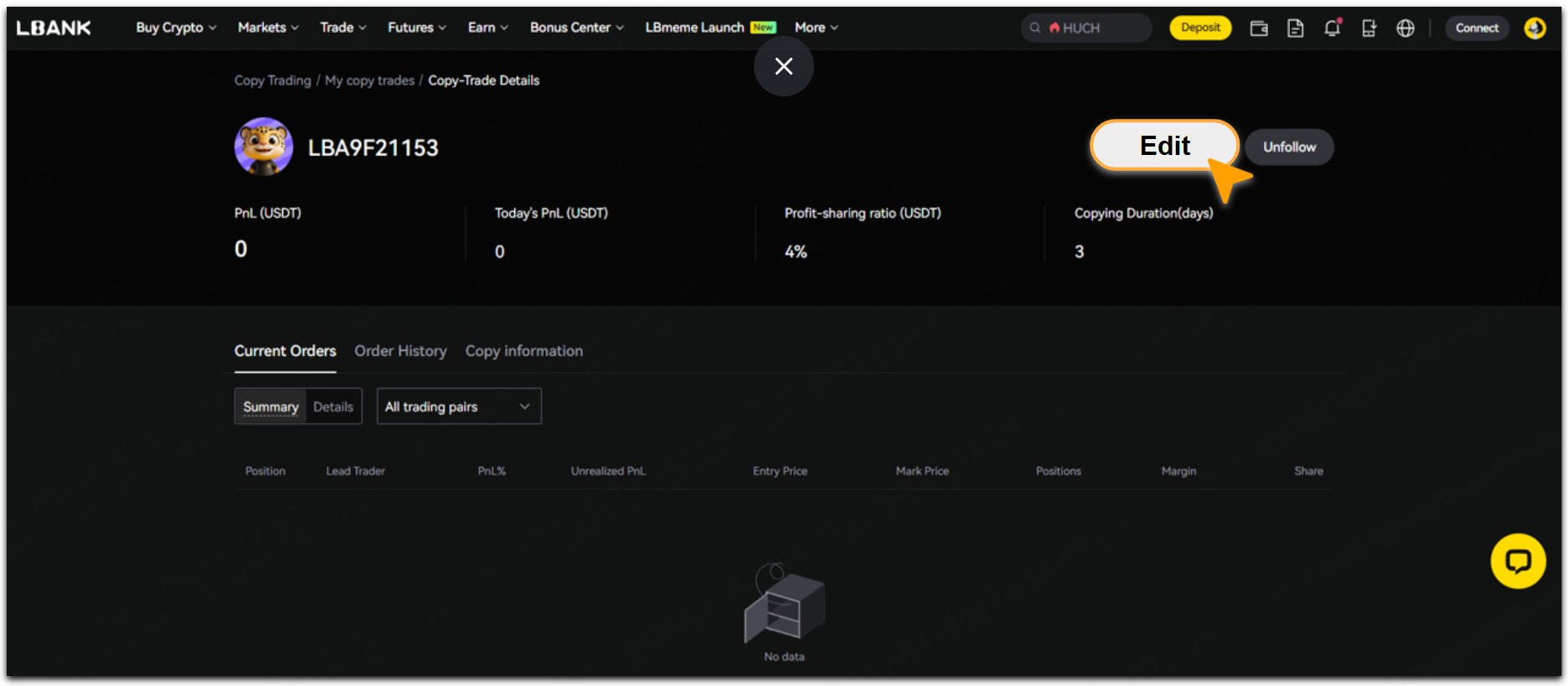Viewport: 1568px width, 686px height.
Task: Switch to Summary view
Action: click(271, 407)
